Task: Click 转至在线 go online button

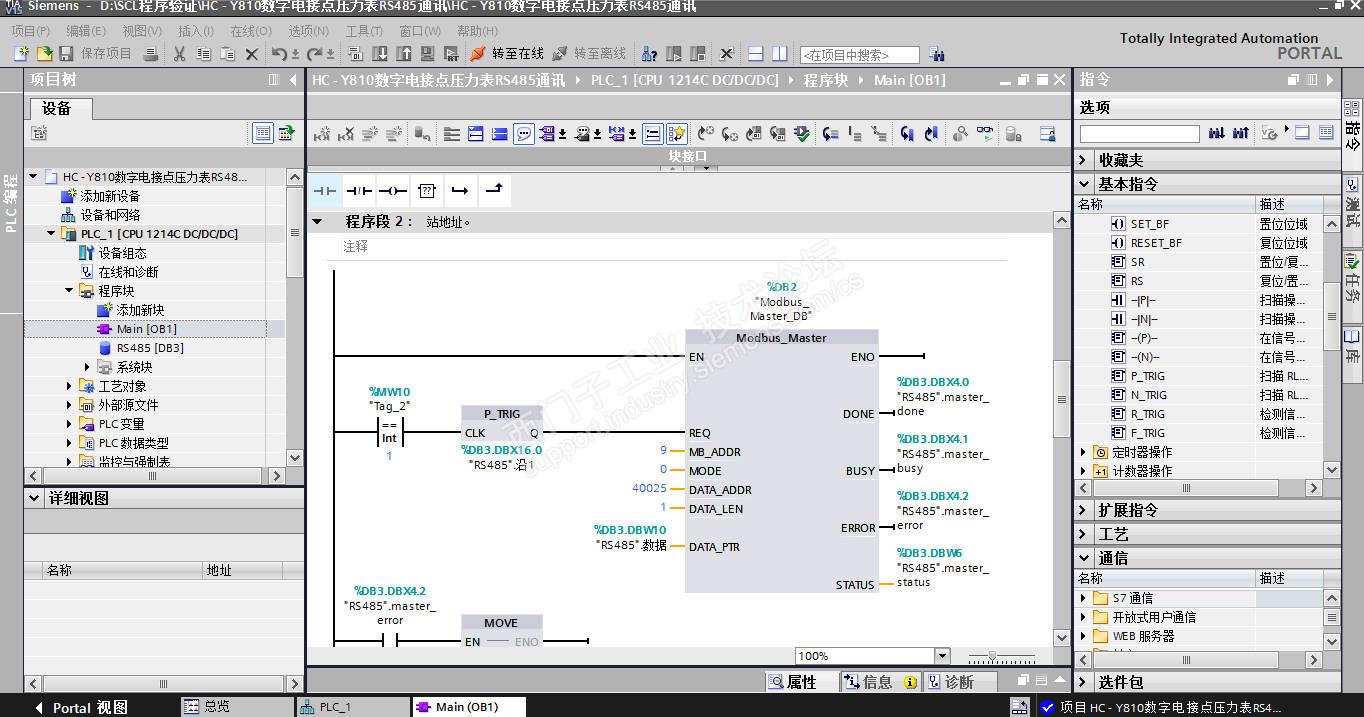Action: [507, 54]
